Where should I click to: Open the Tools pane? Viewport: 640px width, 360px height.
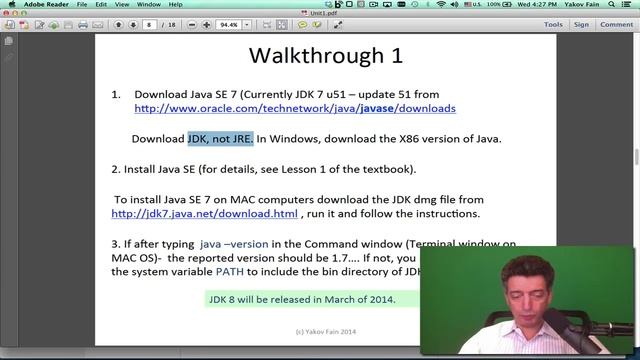pos(553,24)
